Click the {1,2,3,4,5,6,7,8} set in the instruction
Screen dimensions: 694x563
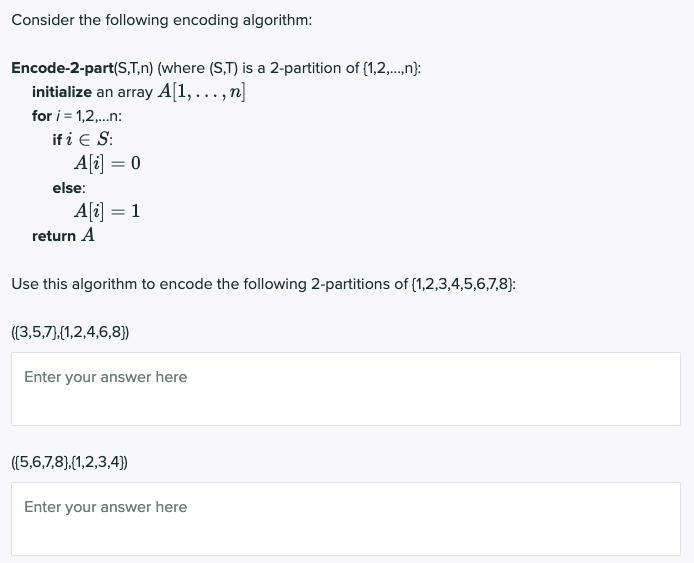(x=463, y=284)
